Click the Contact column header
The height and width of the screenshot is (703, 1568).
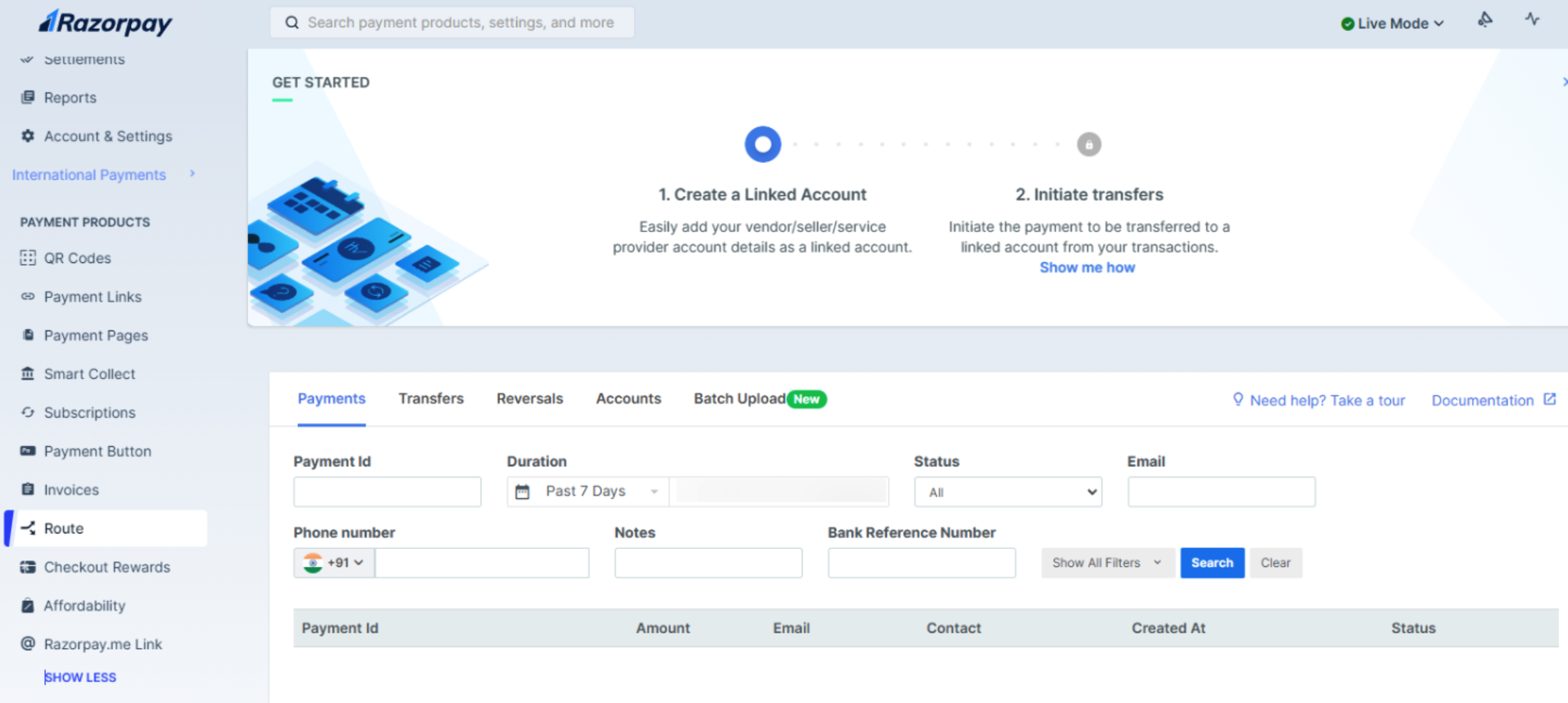click(954, 628)
